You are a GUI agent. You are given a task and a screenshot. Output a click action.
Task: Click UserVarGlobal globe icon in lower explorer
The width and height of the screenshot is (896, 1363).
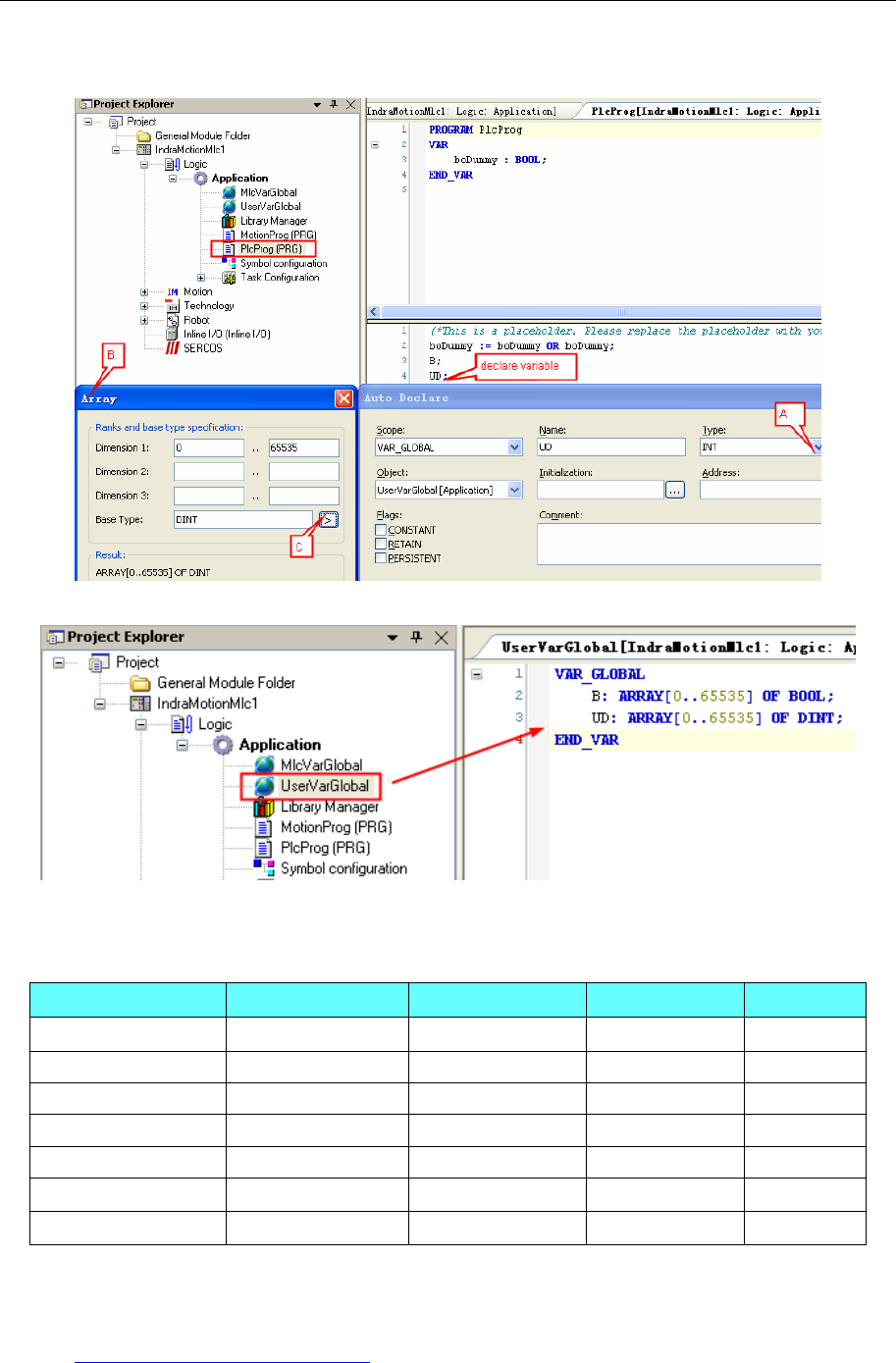264,786
